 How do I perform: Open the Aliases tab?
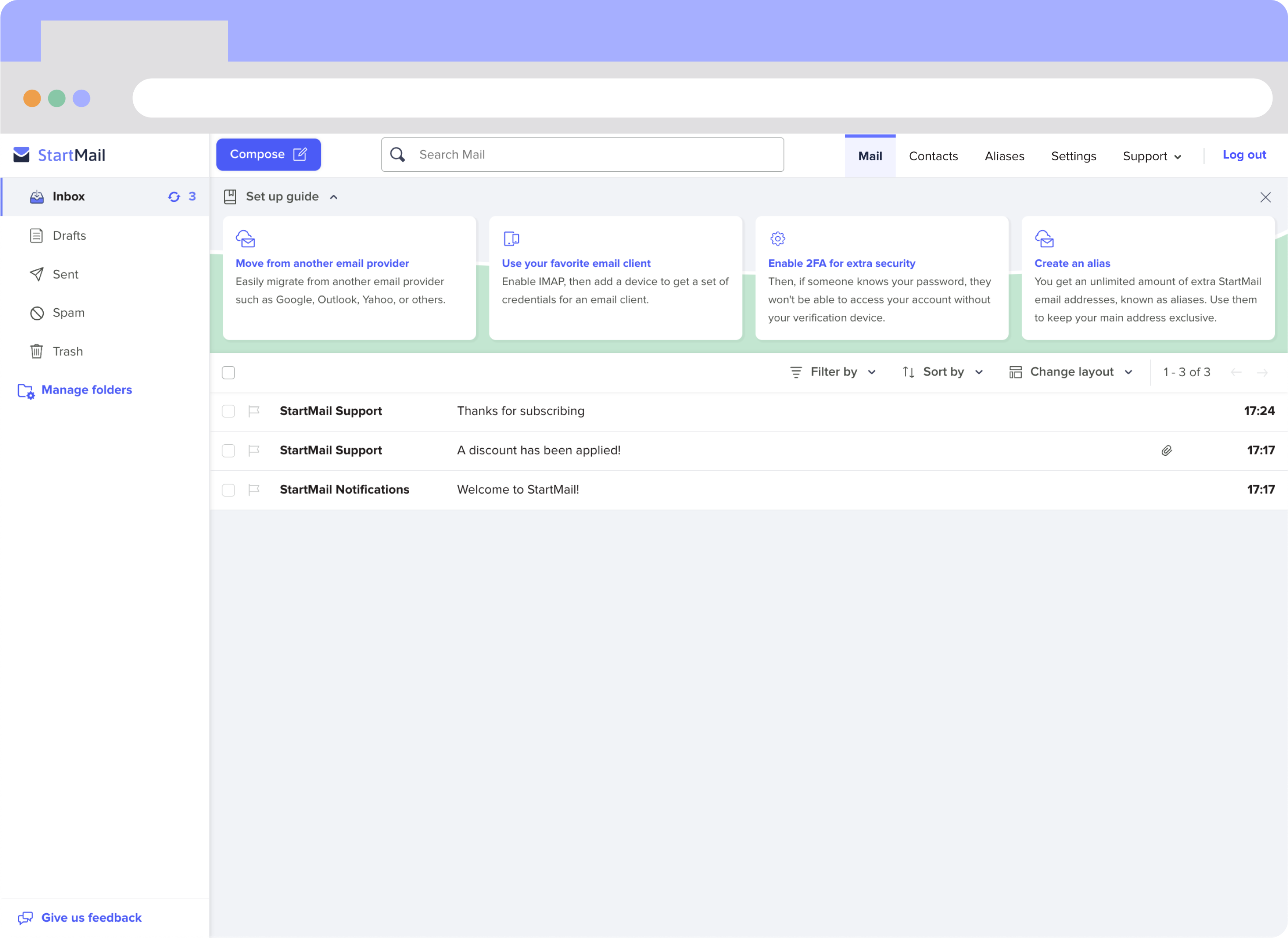(x=1004, y=155)
